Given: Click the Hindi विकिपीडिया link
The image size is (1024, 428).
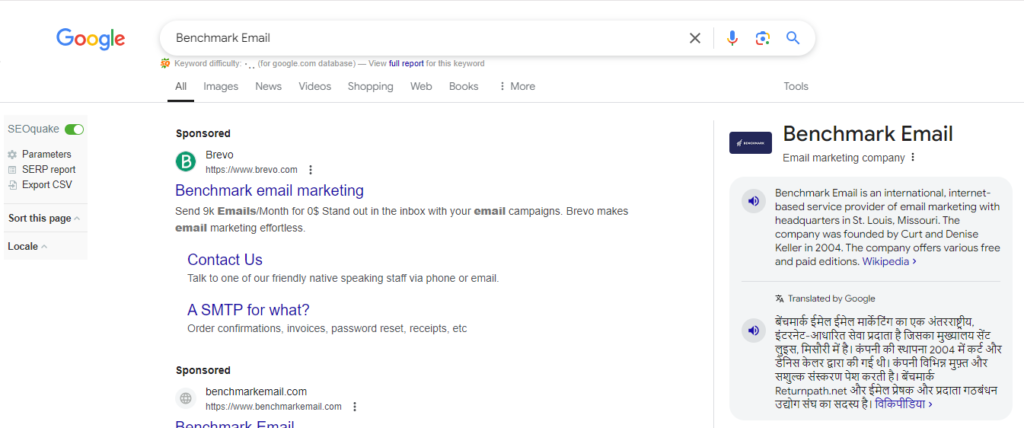Looking at the screenshot, I should pyautogui.click(x=904, y=404).
